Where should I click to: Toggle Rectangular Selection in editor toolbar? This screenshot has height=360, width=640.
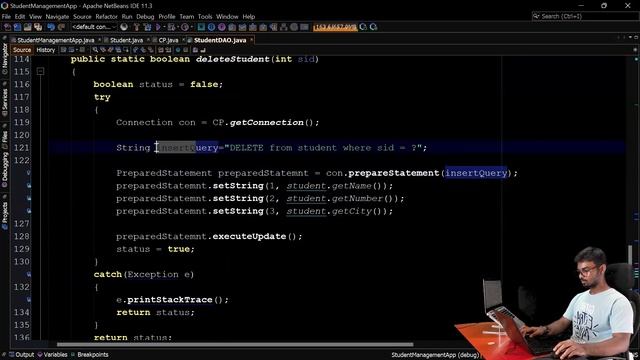(x=126, y=50)
